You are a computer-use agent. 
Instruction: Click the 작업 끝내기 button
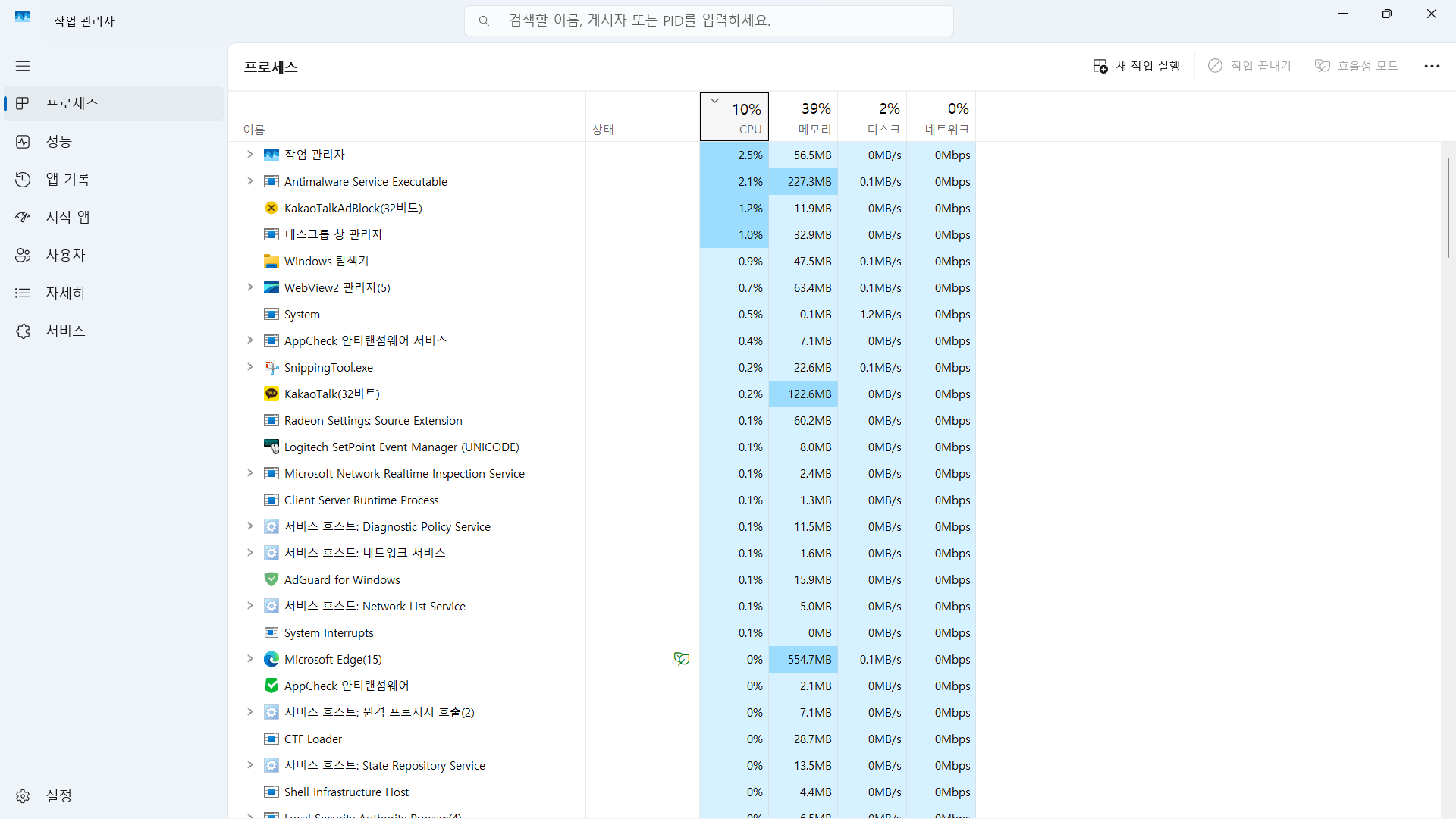[x=1250, y=66]
